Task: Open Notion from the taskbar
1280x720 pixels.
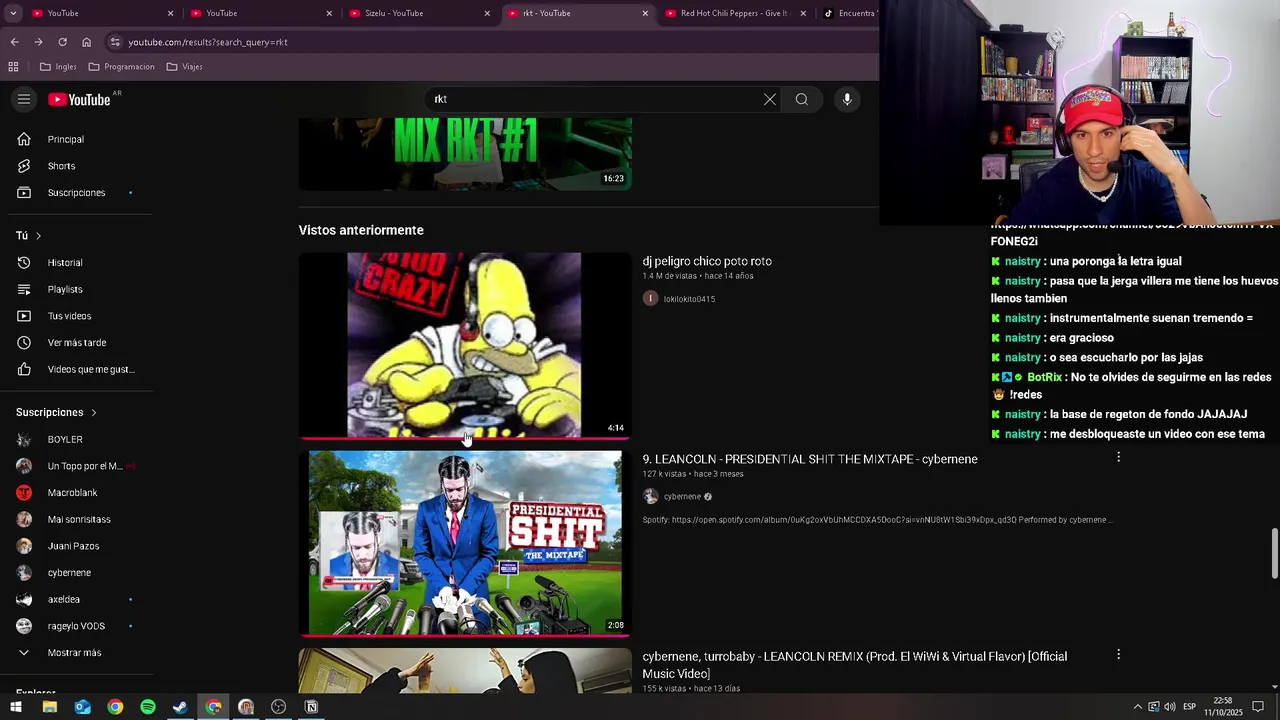Action: coord(311,707)
